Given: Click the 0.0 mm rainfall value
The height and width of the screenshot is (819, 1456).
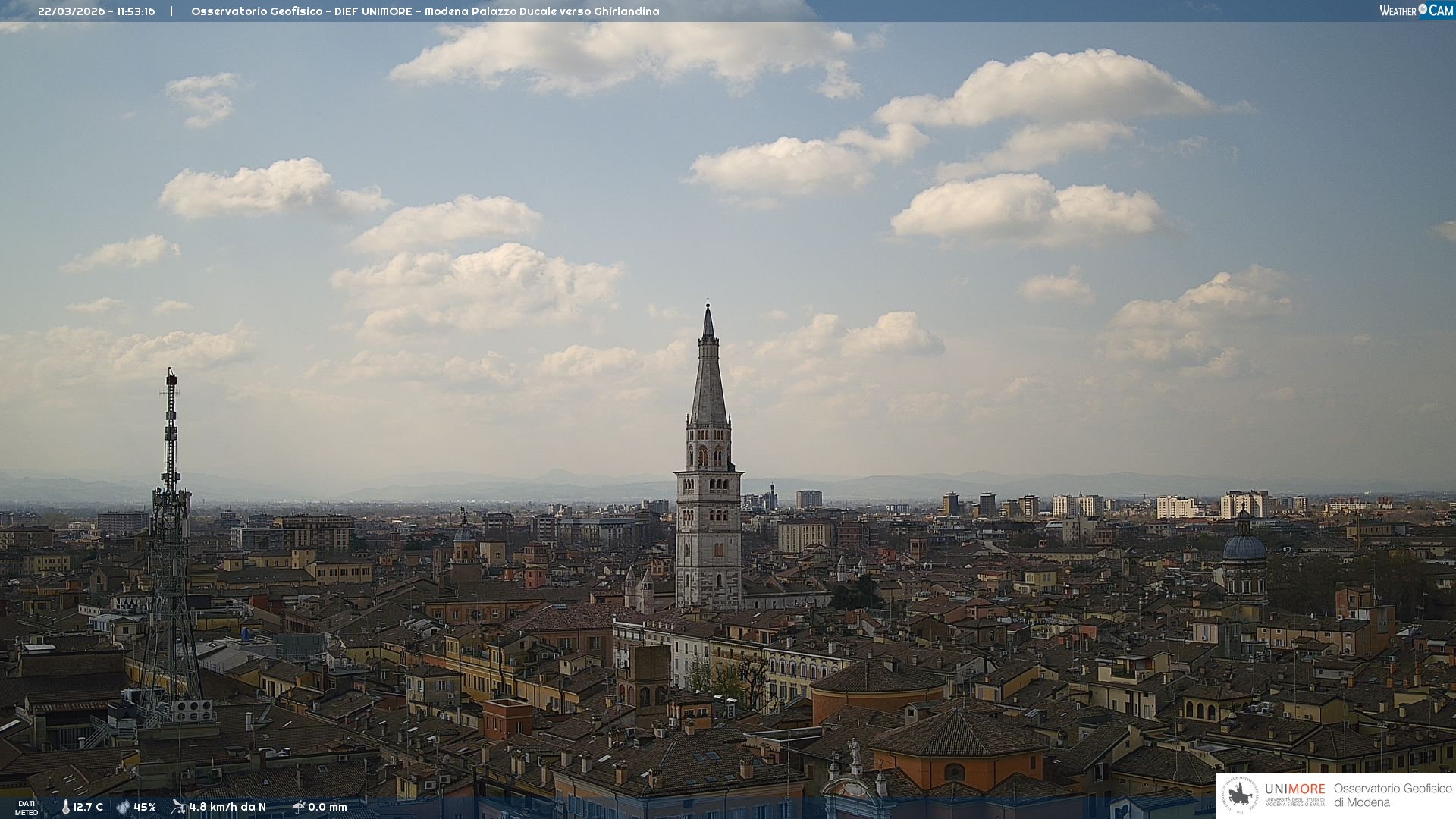Looking at the screenshot, I should 328,807.
